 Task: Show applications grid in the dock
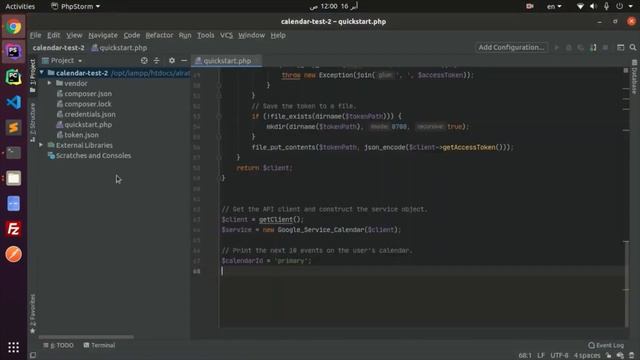click(13, 347)
